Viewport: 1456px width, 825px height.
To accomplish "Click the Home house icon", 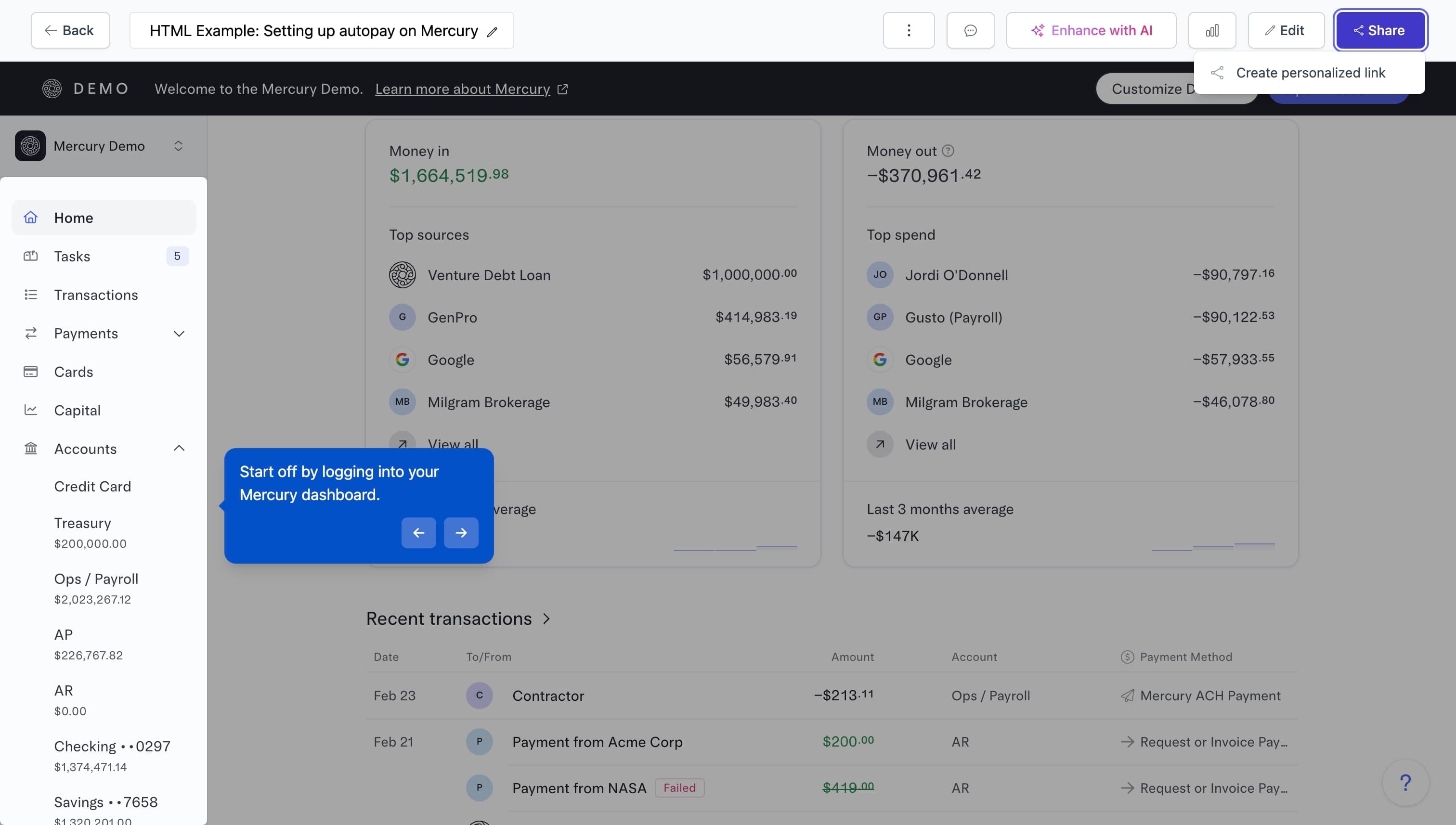I will pyautogui.click(x=31, y=218).
